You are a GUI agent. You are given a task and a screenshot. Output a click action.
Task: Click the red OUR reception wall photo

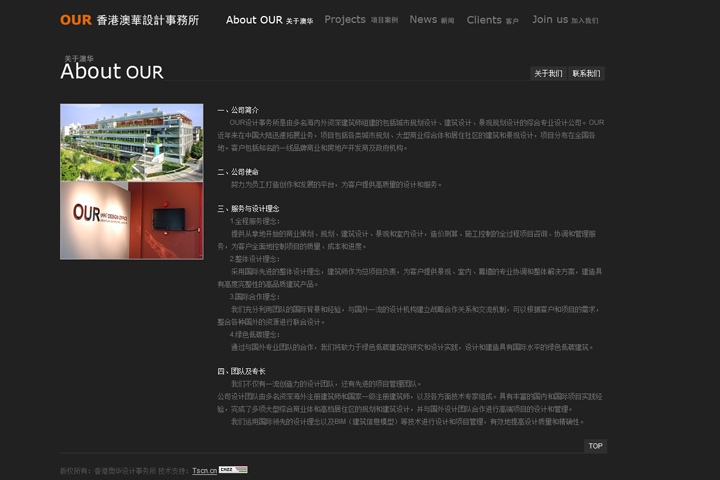(x=131, y=219)
